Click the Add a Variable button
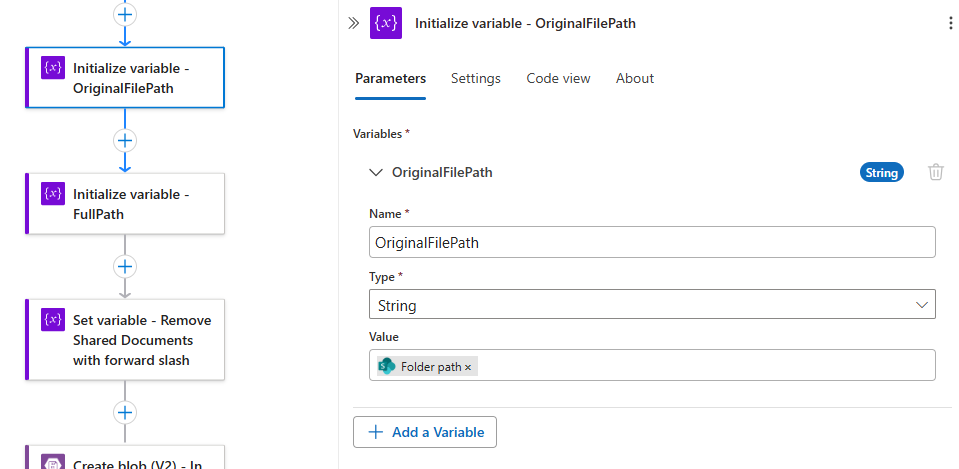The image size is (959, 469). (425, 432)
